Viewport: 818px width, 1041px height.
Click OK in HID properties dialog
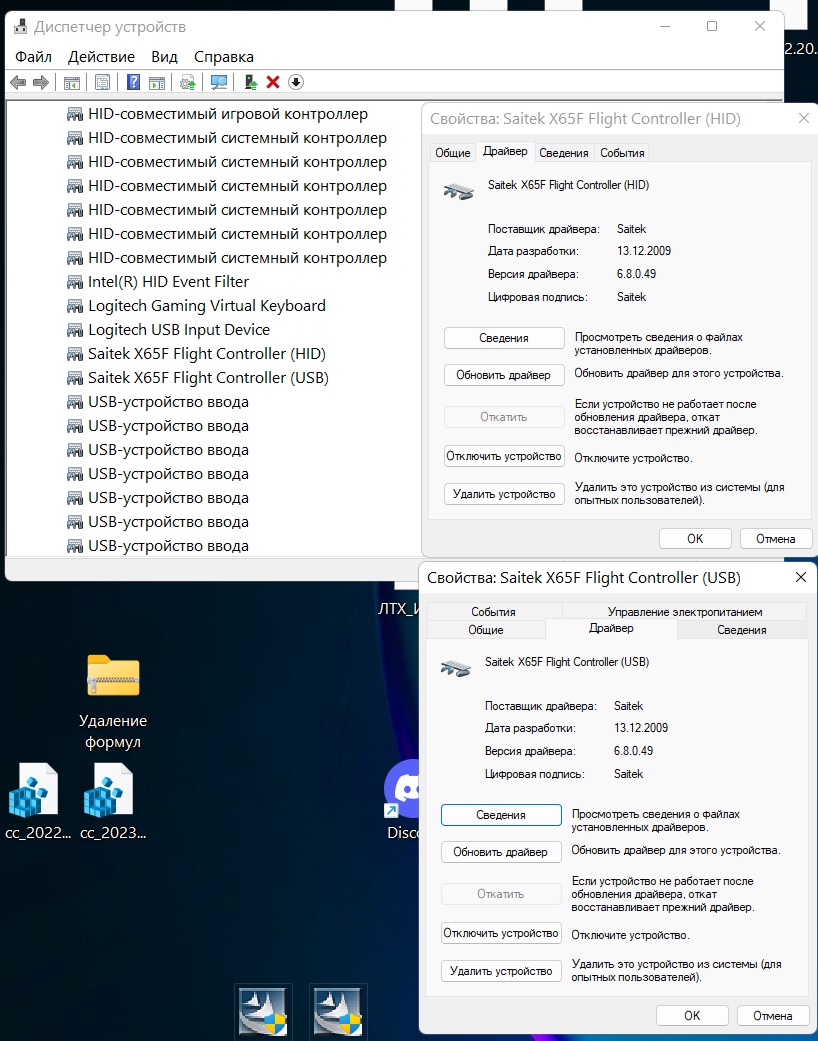coord(695,538)
